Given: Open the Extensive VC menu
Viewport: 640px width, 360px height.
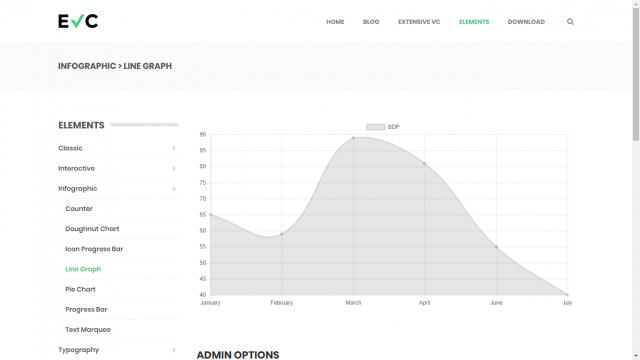Looking at the screenshot, I should (419, 22).
